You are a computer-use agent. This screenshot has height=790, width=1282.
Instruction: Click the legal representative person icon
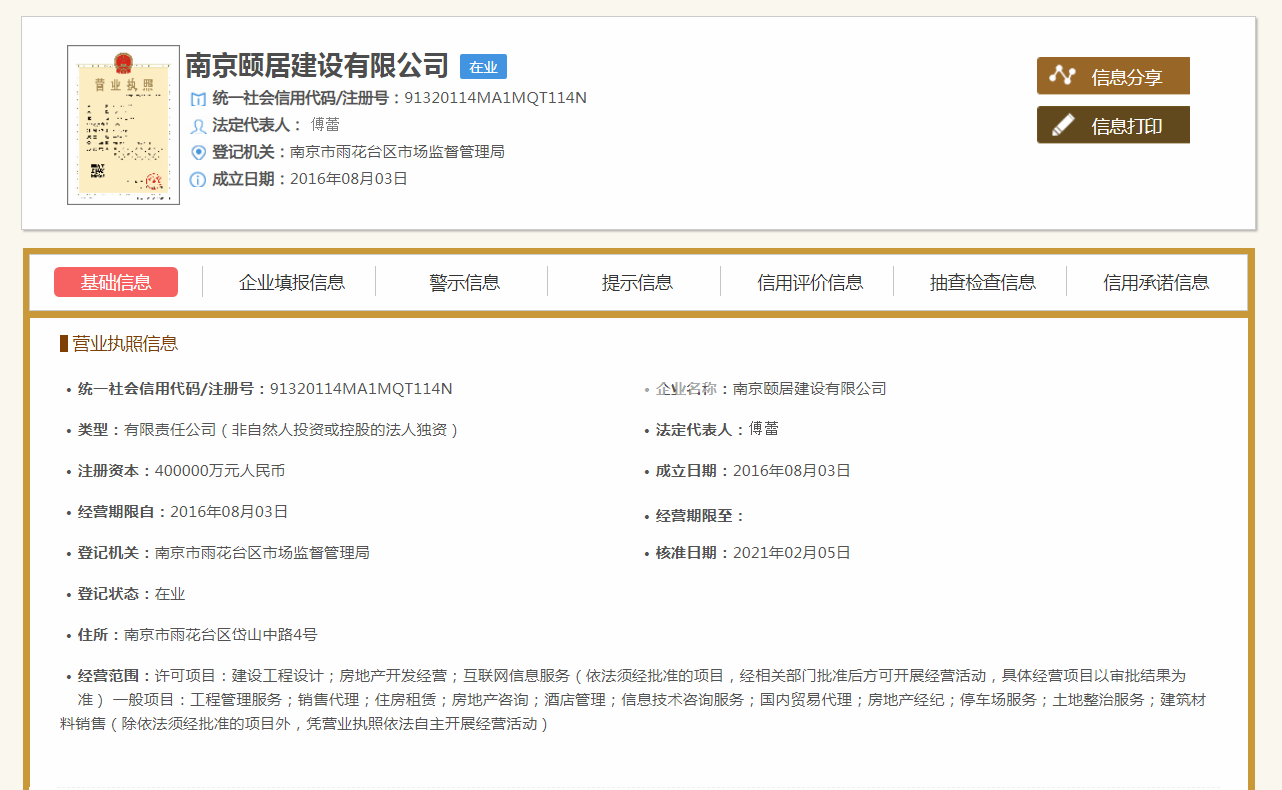pos(198,126)
